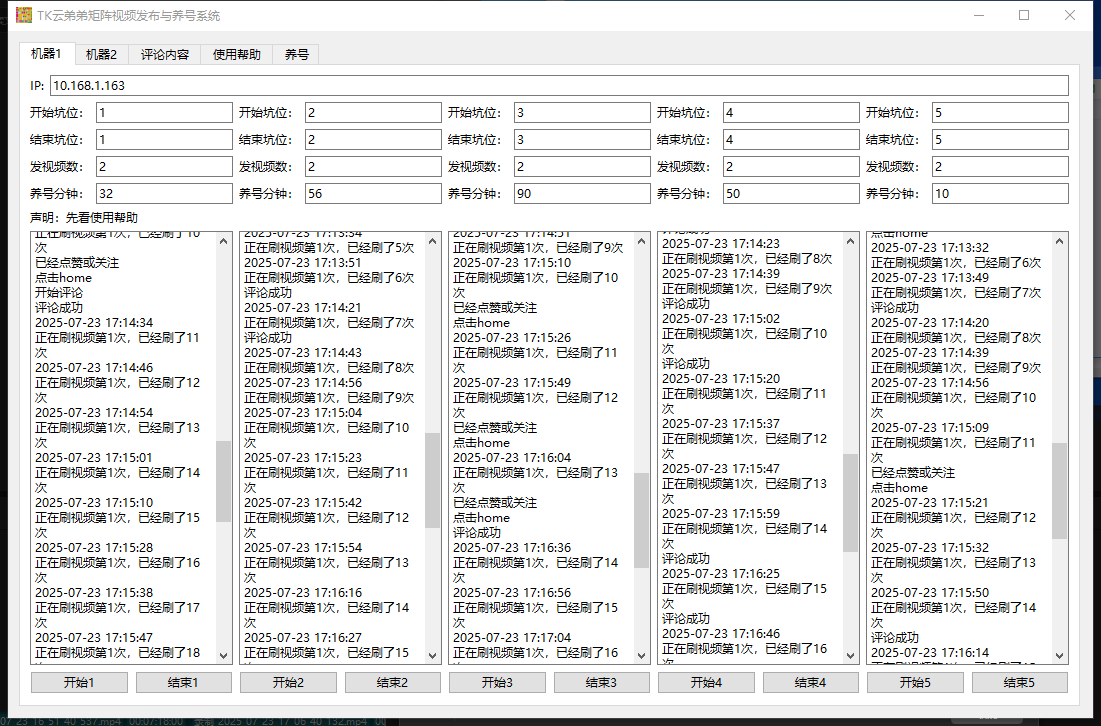The height and width of the screenshot is (726, 1101).
Task: Focus the 结束坑位 field with value 3
Action: tap(582, 140)
